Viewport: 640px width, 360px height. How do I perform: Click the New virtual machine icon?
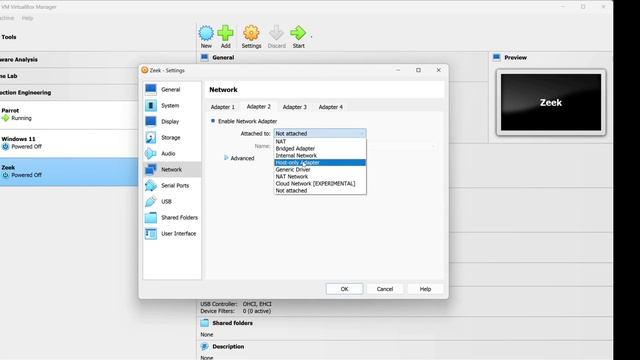(206, 33)
